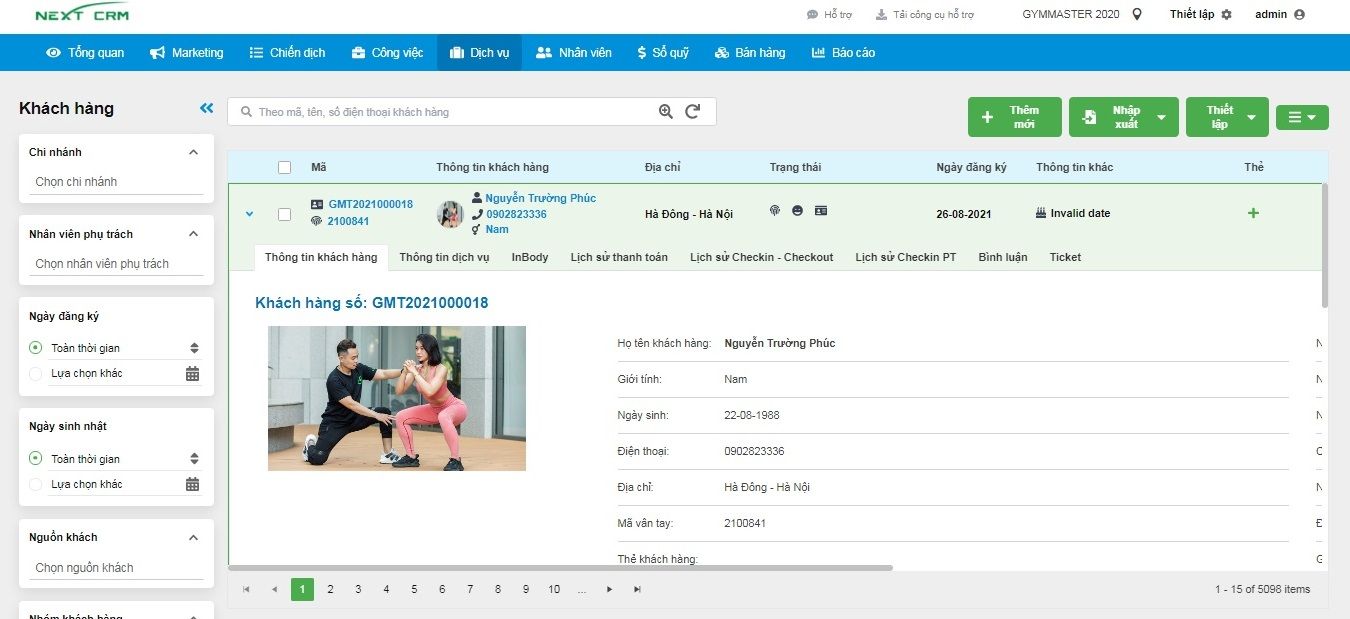Select the Toàn thời gian radio under Ngày sinh nhật

pos(35,458)
